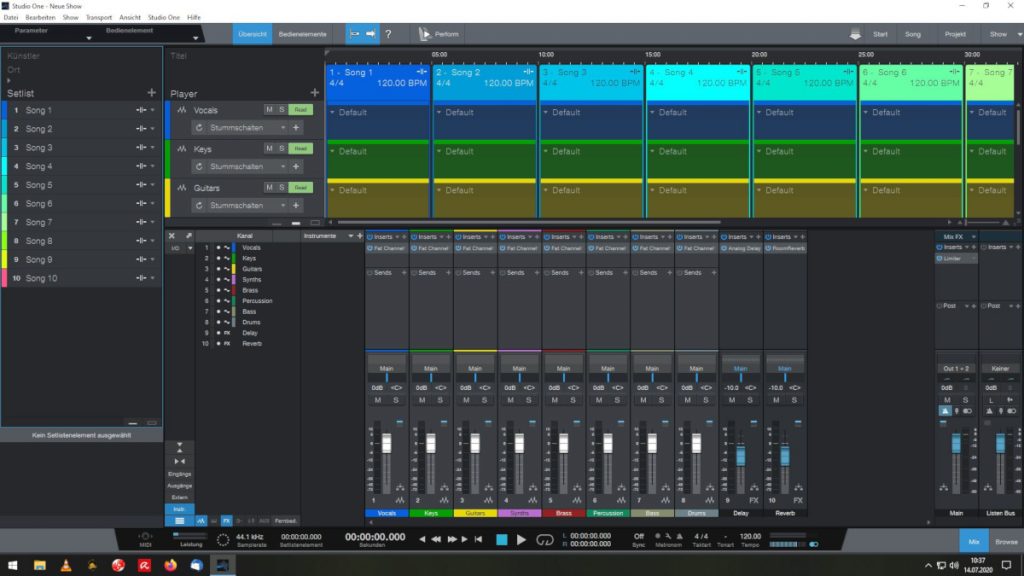Click the Start button in the top toolbar

pyautogui.click(x=880, y=33)
